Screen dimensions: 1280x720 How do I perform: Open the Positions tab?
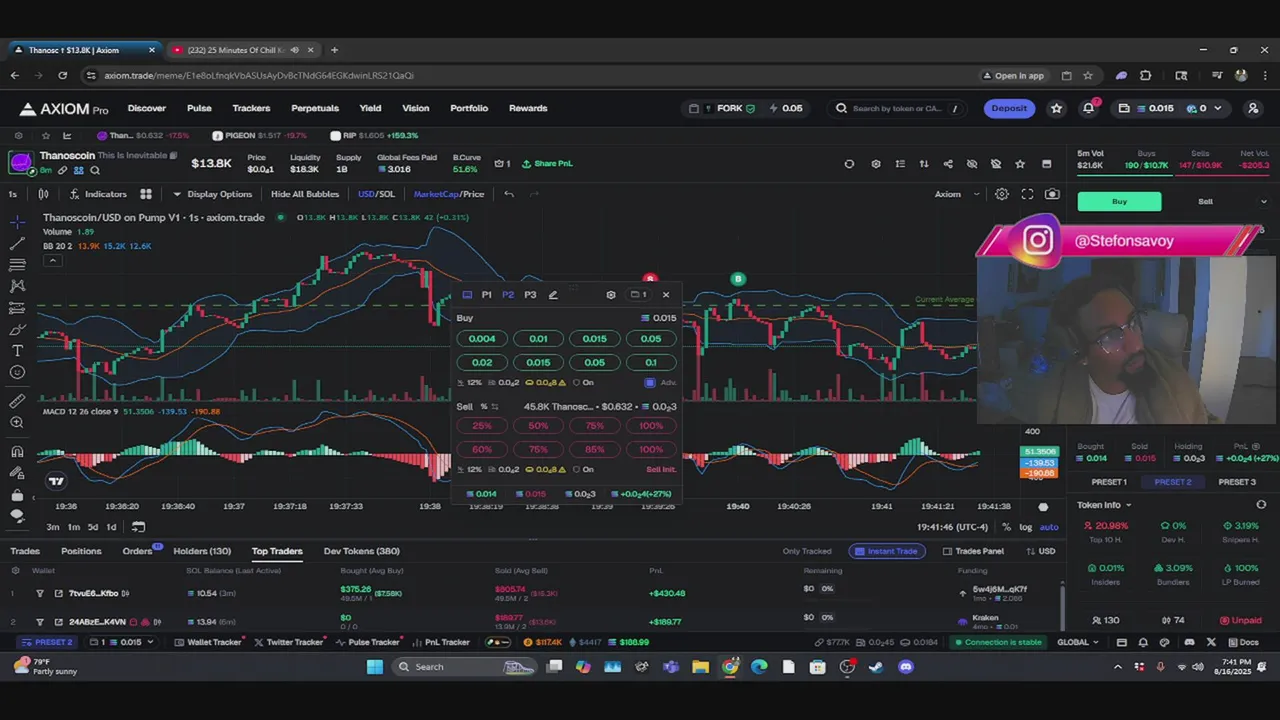[81, 551]
